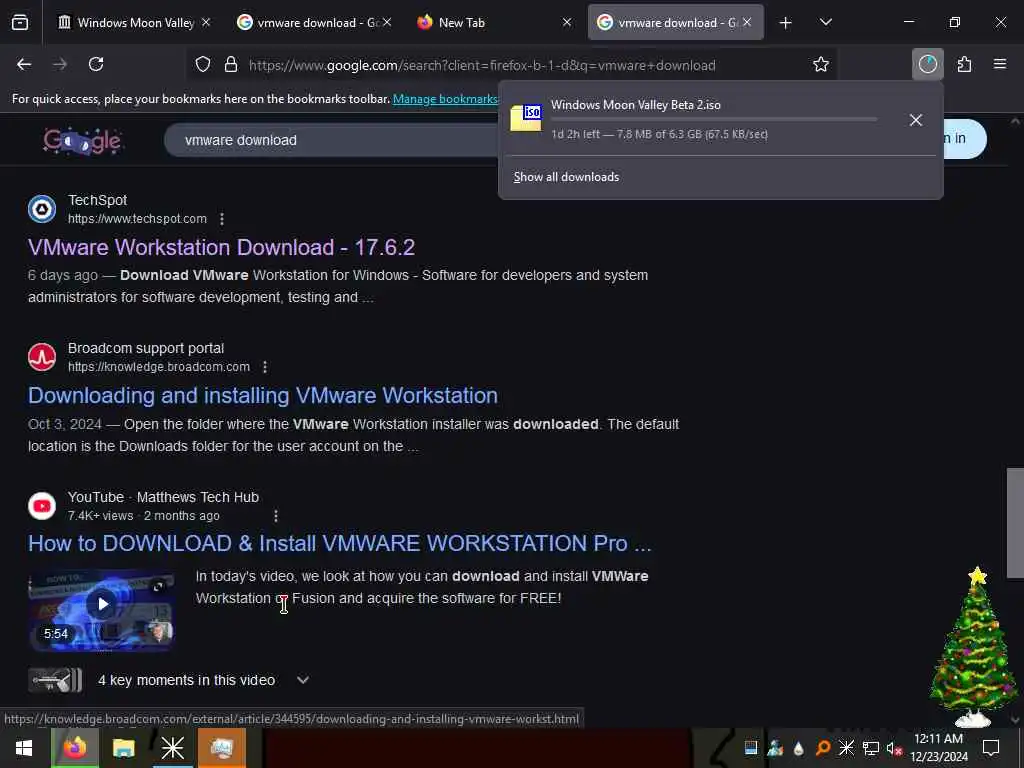Viewport: 1024px width, 768px height.
Task: Go to Google homepage via logo
Action: (x=82, y=140)
